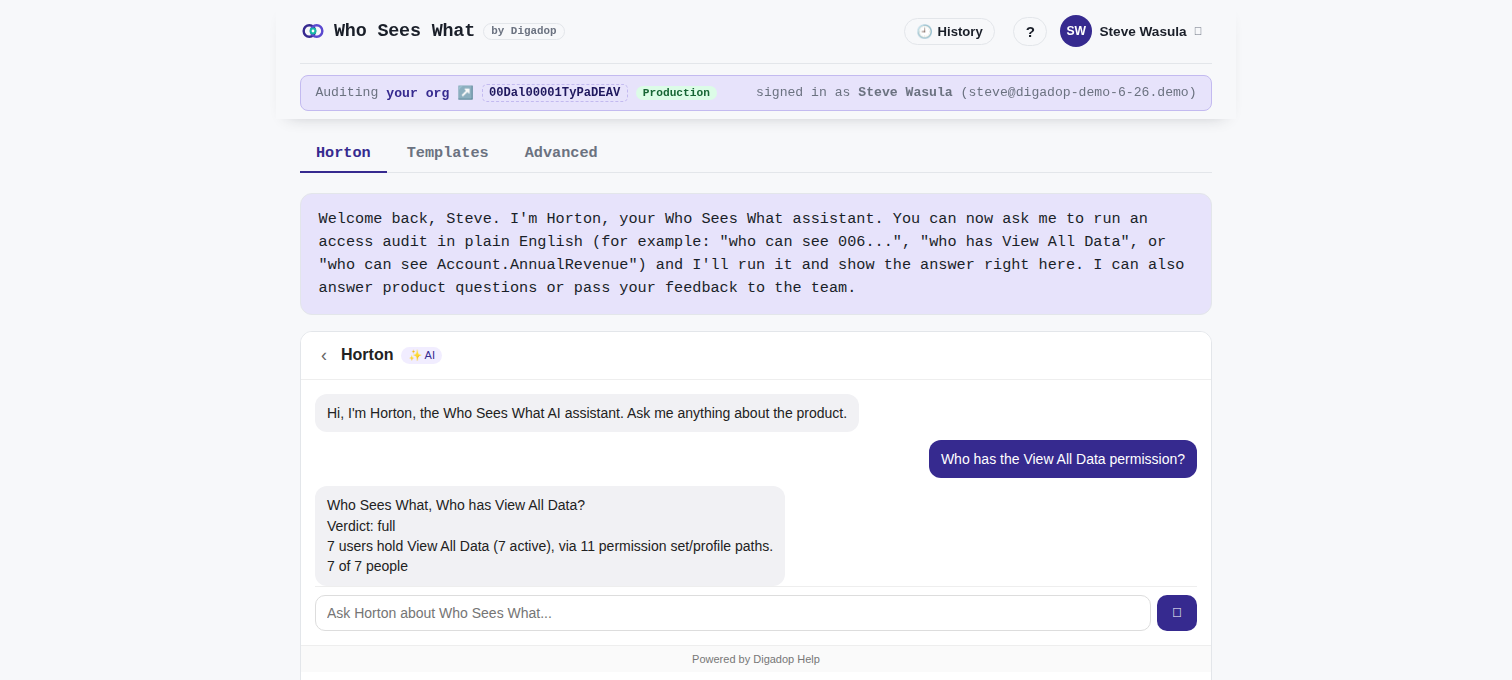The image size is (1512, 680).
Task: Click the 'by Digadop' badge
Action: pos(524,31)
